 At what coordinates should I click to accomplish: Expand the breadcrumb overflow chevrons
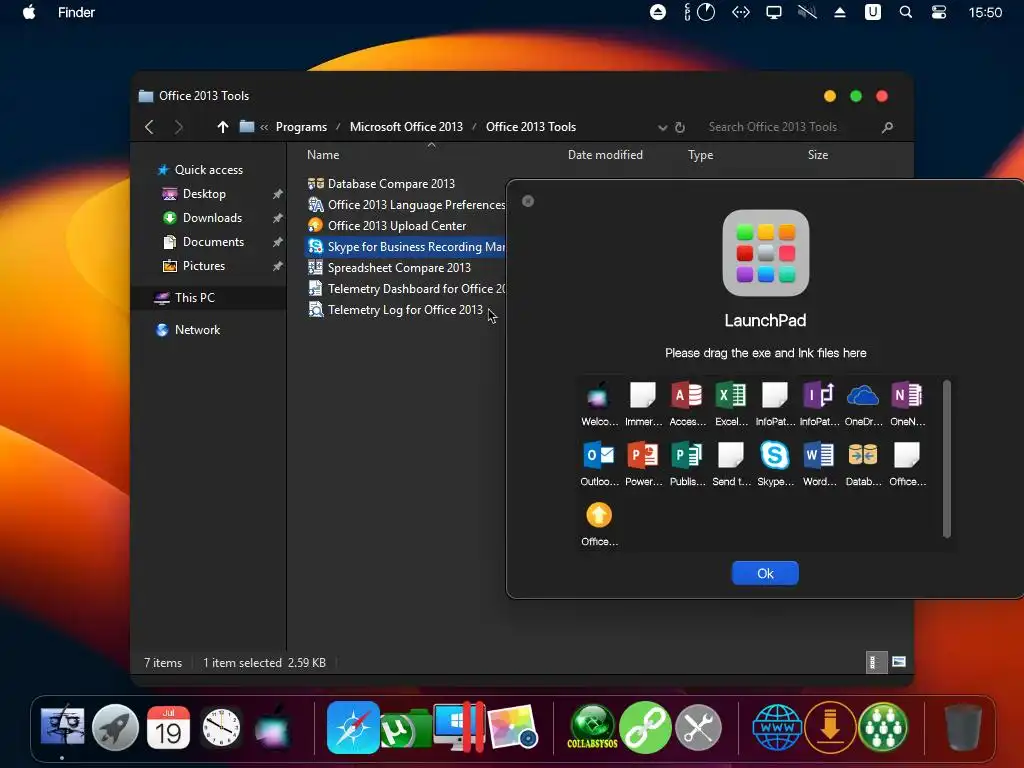(x=264, y=127)
